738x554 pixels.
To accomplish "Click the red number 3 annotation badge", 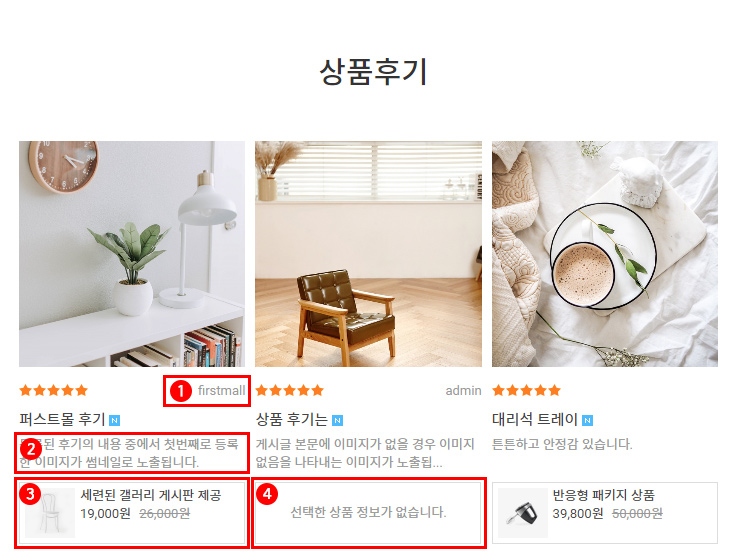I will (31, 494).
